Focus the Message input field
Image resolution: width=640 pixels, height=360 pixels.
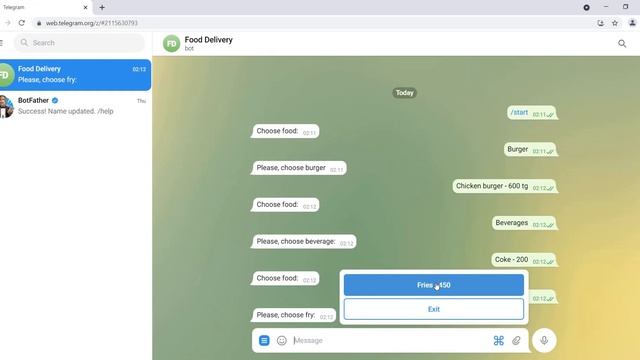(x=391, y=340)
